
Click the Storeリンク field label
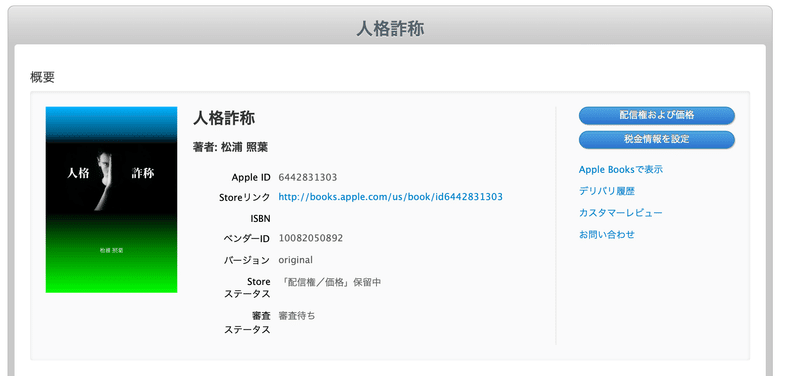245,197
